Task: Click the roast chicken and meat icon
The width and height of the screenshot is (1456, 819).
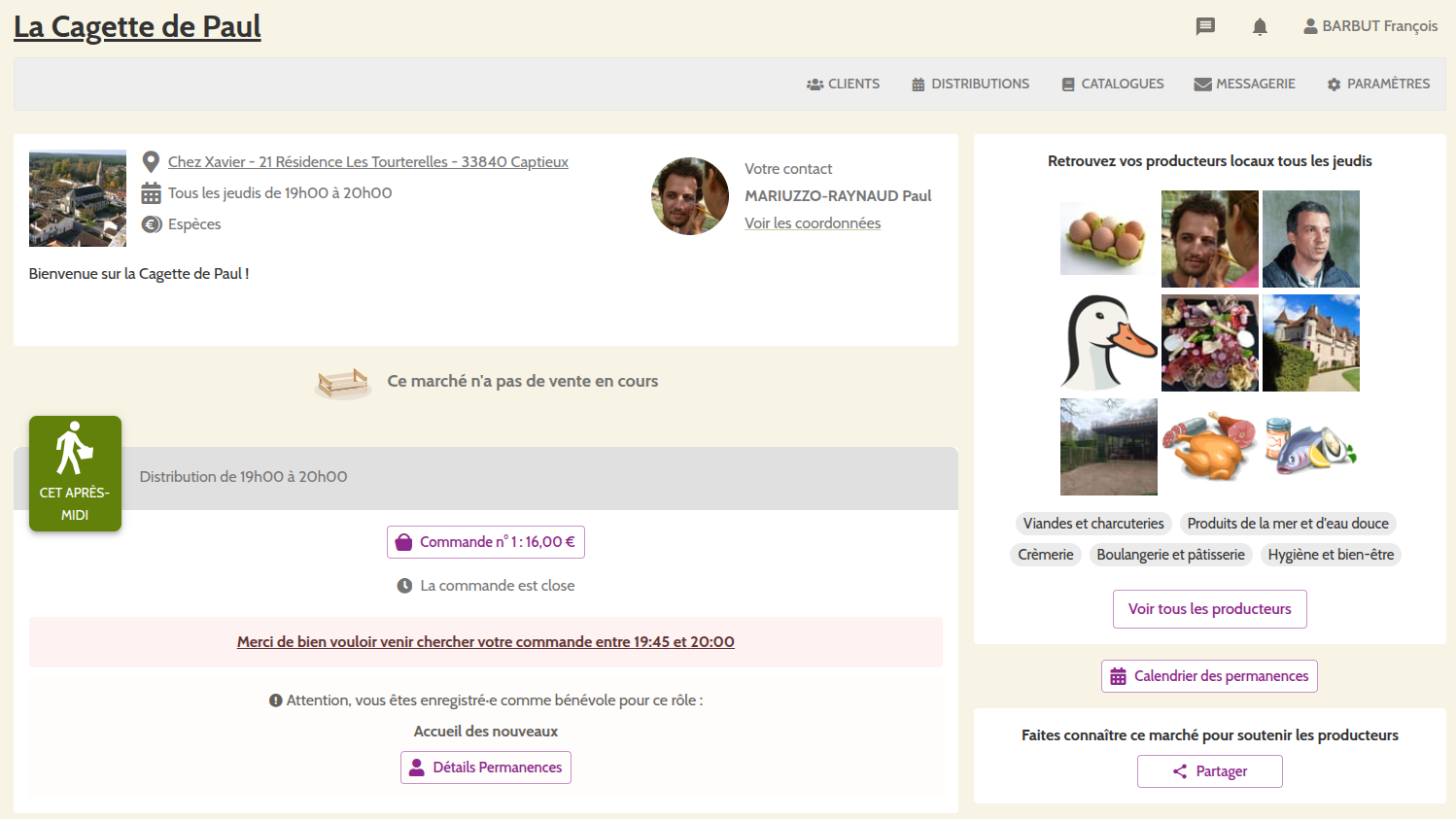Action: pyautogui.click(x=1209, y=447)
